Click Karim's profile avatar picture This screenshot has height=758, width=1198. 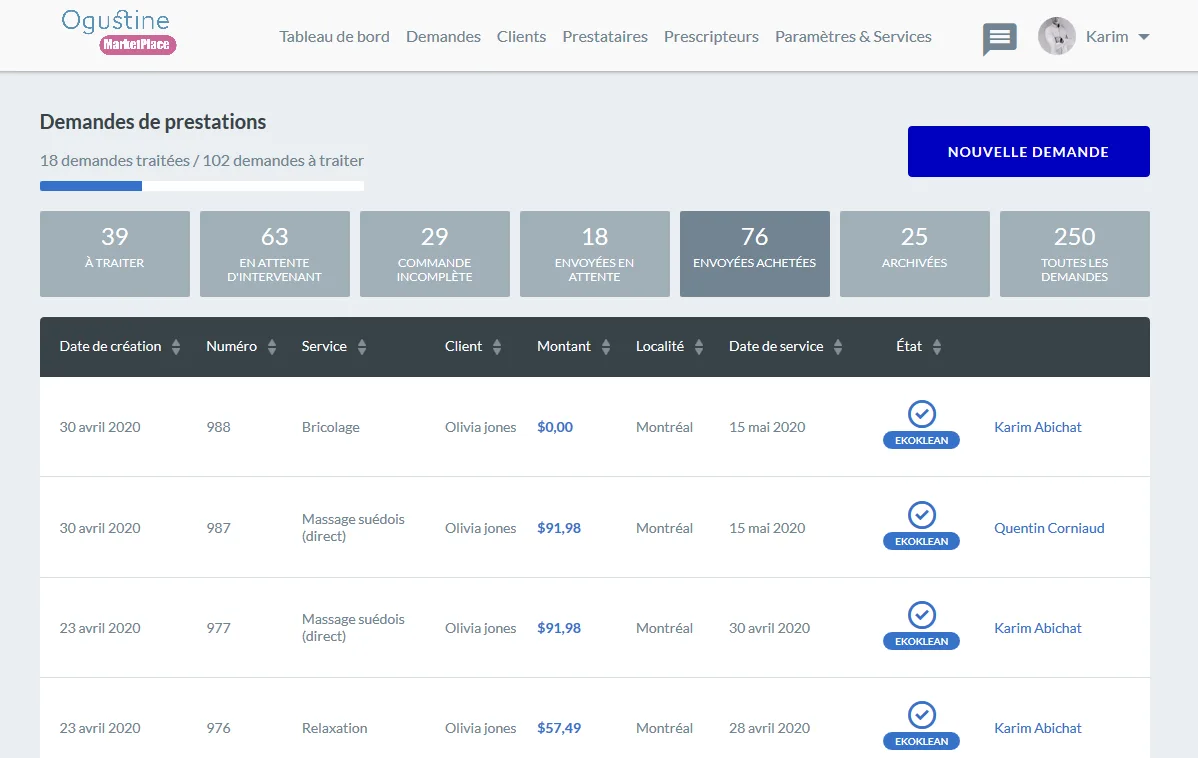(x=1057, y=36)
